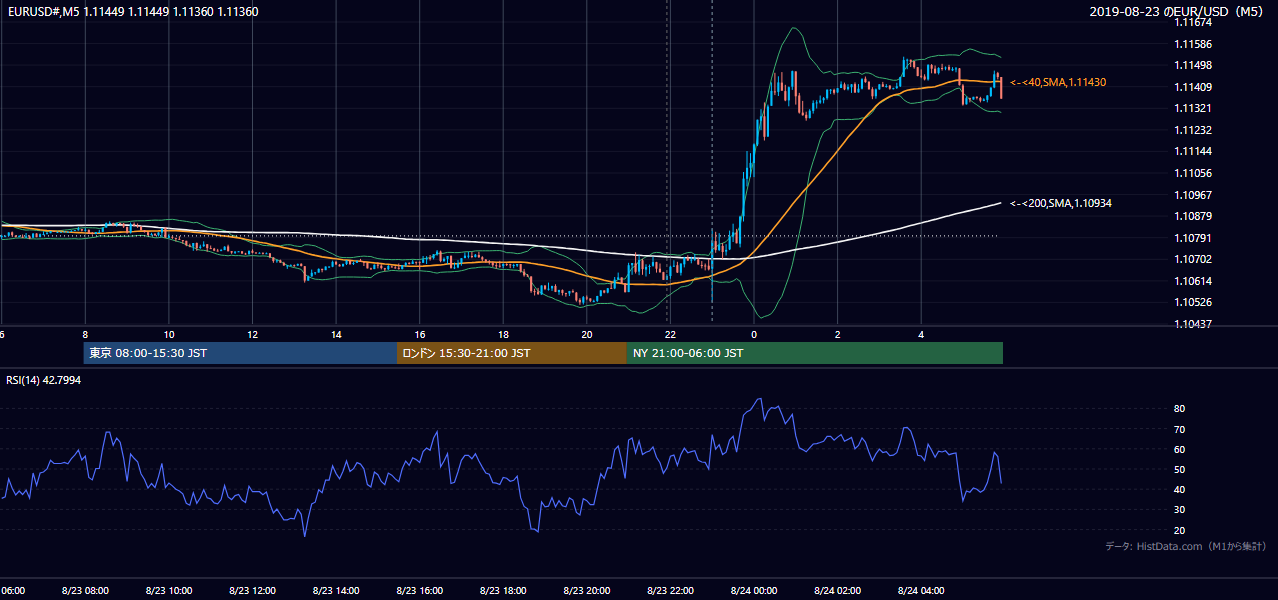The height and width of the screenshot is (600, 1278).
Task: Click price axis value 1.11409
Action: pos(1193,87)
